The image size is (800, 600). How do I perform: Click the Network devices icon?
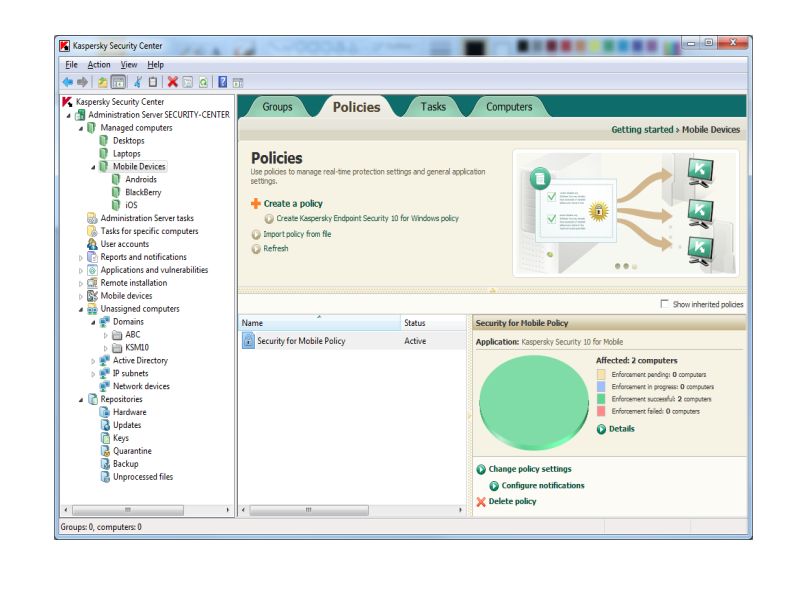pos(105,386)
